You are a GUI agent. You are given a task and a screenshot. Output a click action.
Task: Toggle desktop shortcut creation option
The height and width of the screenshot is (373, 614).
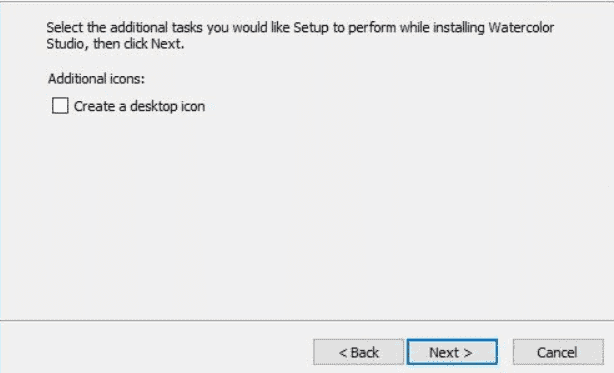(60, 106)
